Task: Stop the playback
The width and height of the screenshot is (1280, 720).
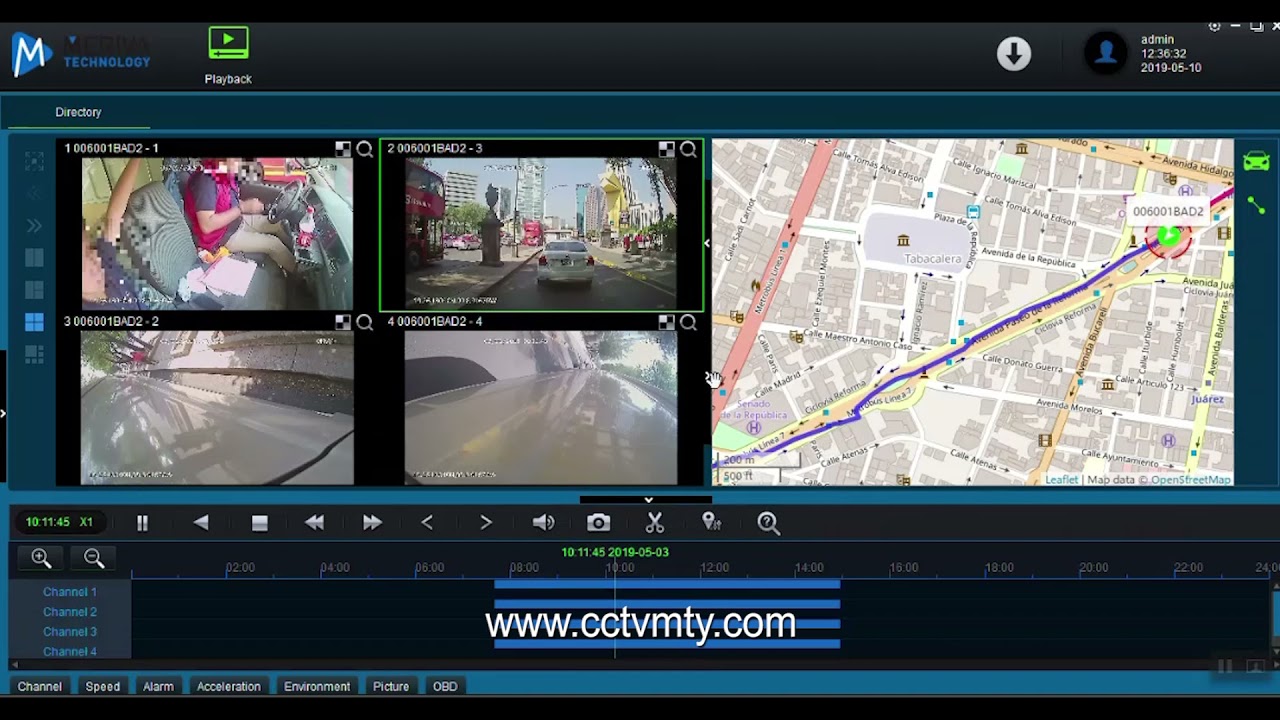Action: 259,523
